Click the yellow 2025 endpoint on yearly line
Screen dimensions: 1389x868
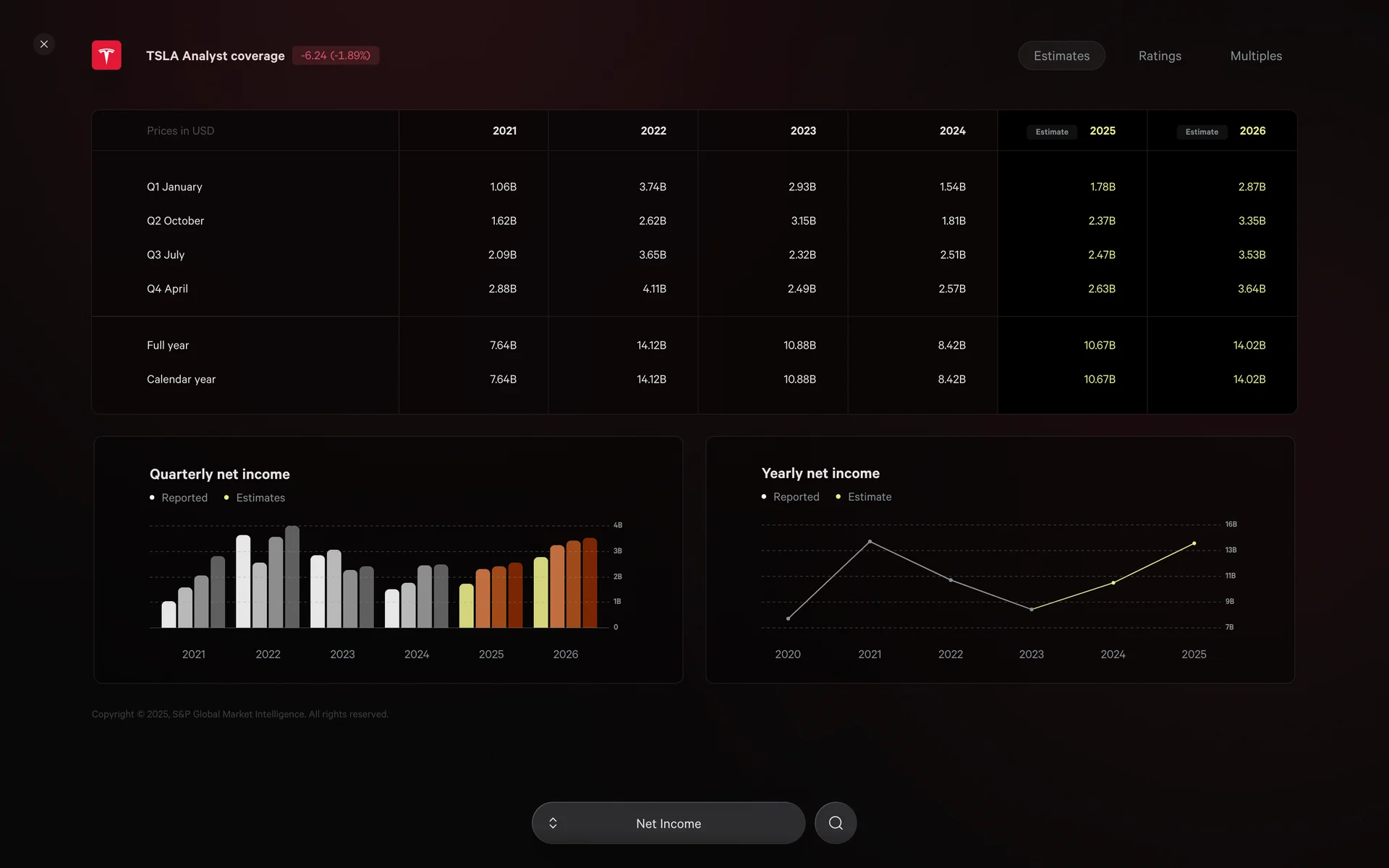click(1194, 543)
